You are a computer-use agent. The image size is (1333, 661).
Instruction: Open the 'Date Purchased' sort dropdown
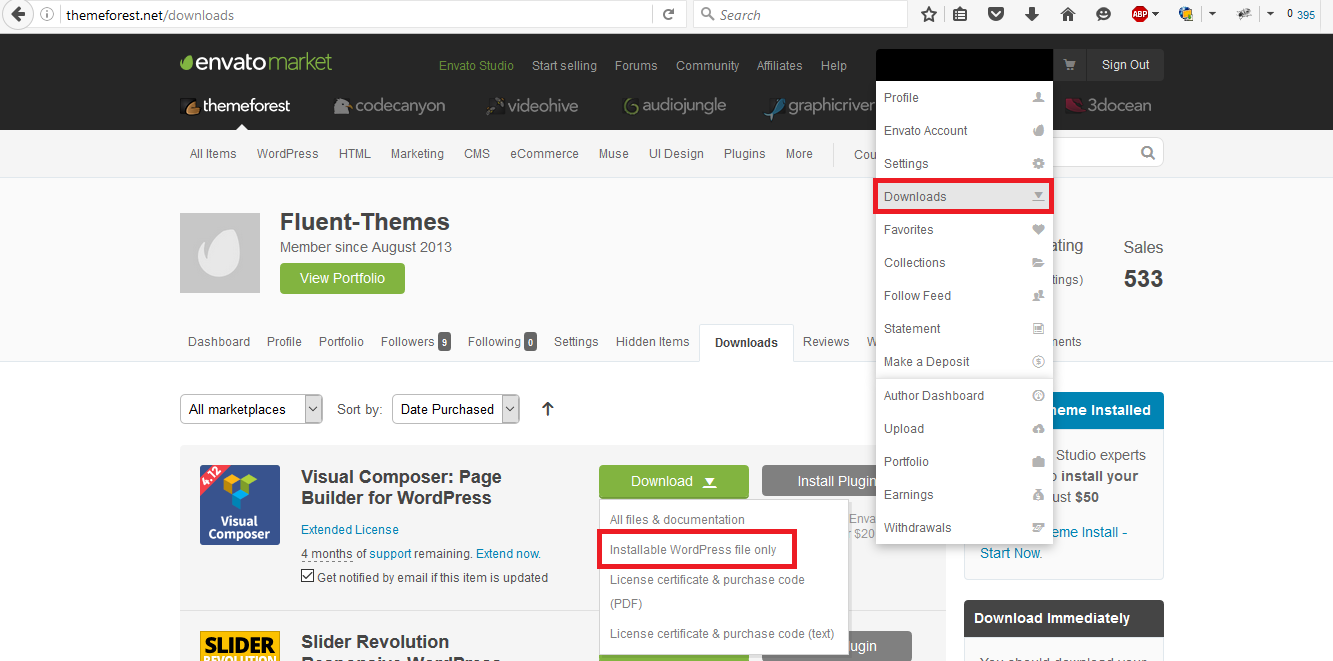click(456, 409)
